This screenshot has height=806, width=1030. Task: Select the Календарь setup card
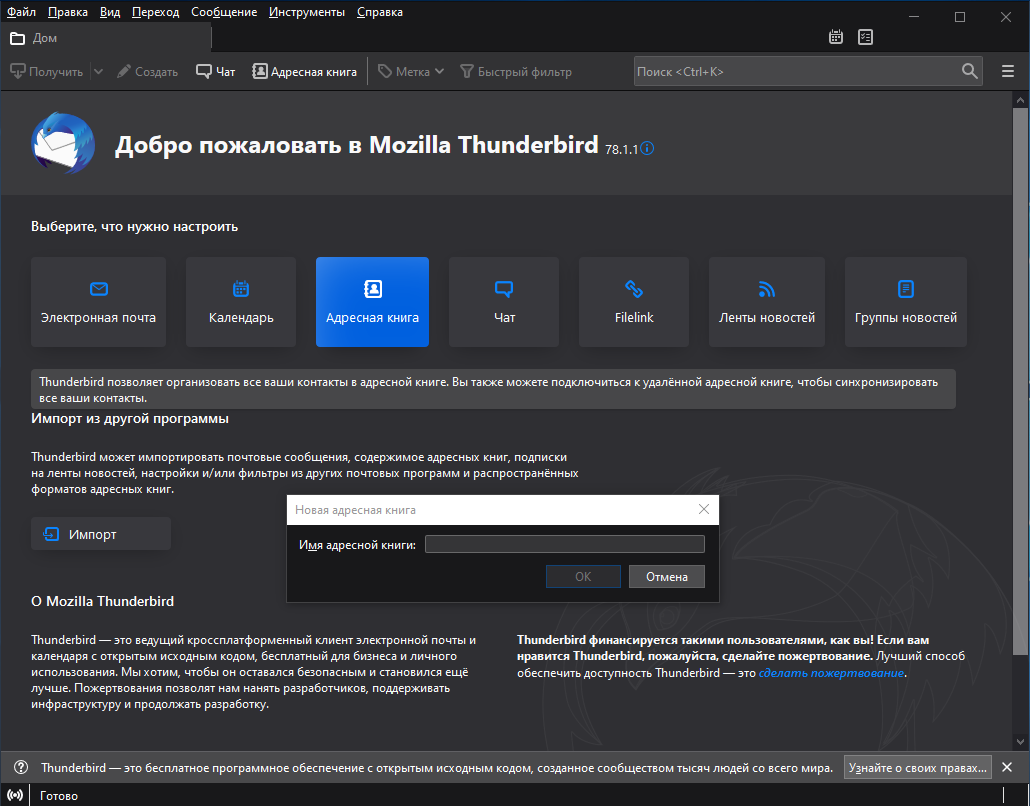pos(241,302)
